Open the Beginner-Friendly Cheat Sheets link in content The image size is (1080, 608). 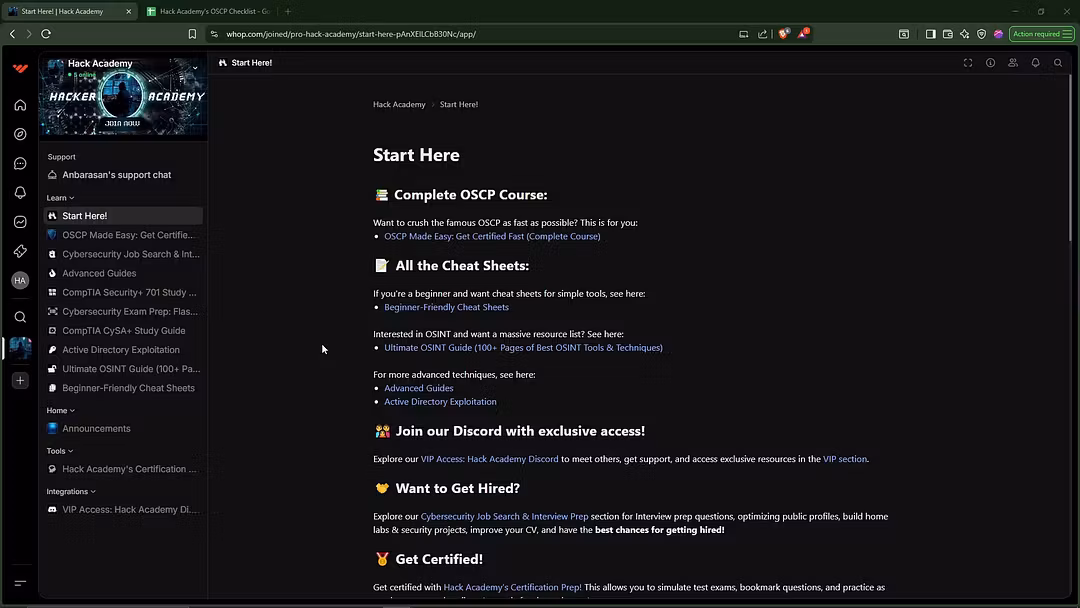446,307
